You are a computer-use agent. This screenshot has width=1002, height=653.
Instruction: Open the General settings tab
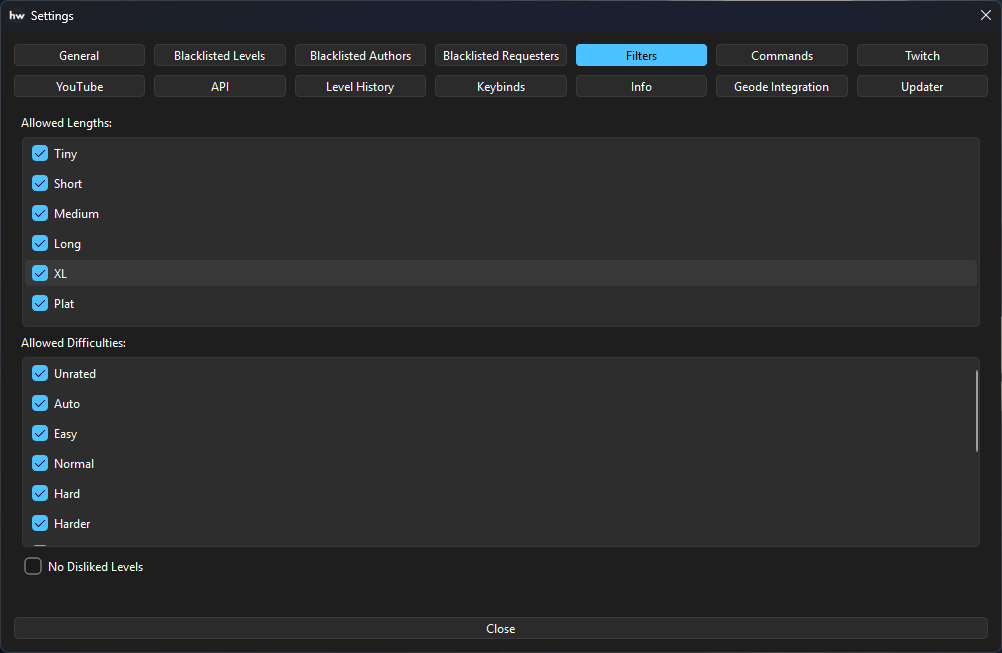tap(79, 56)
